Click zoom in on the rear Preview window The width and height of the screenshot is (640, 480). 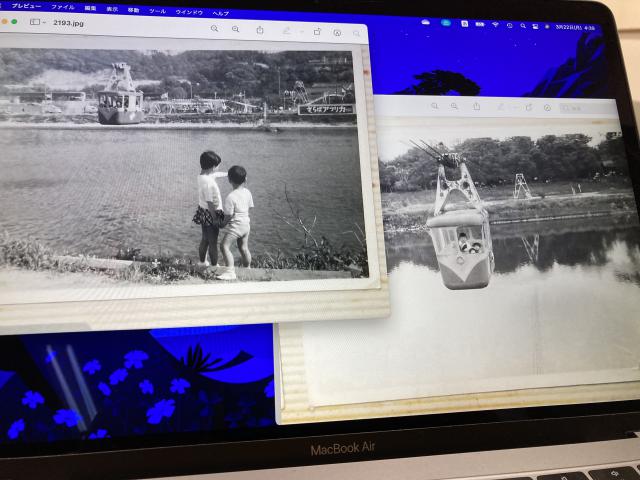pyautogui.click(x=454, y=105)
